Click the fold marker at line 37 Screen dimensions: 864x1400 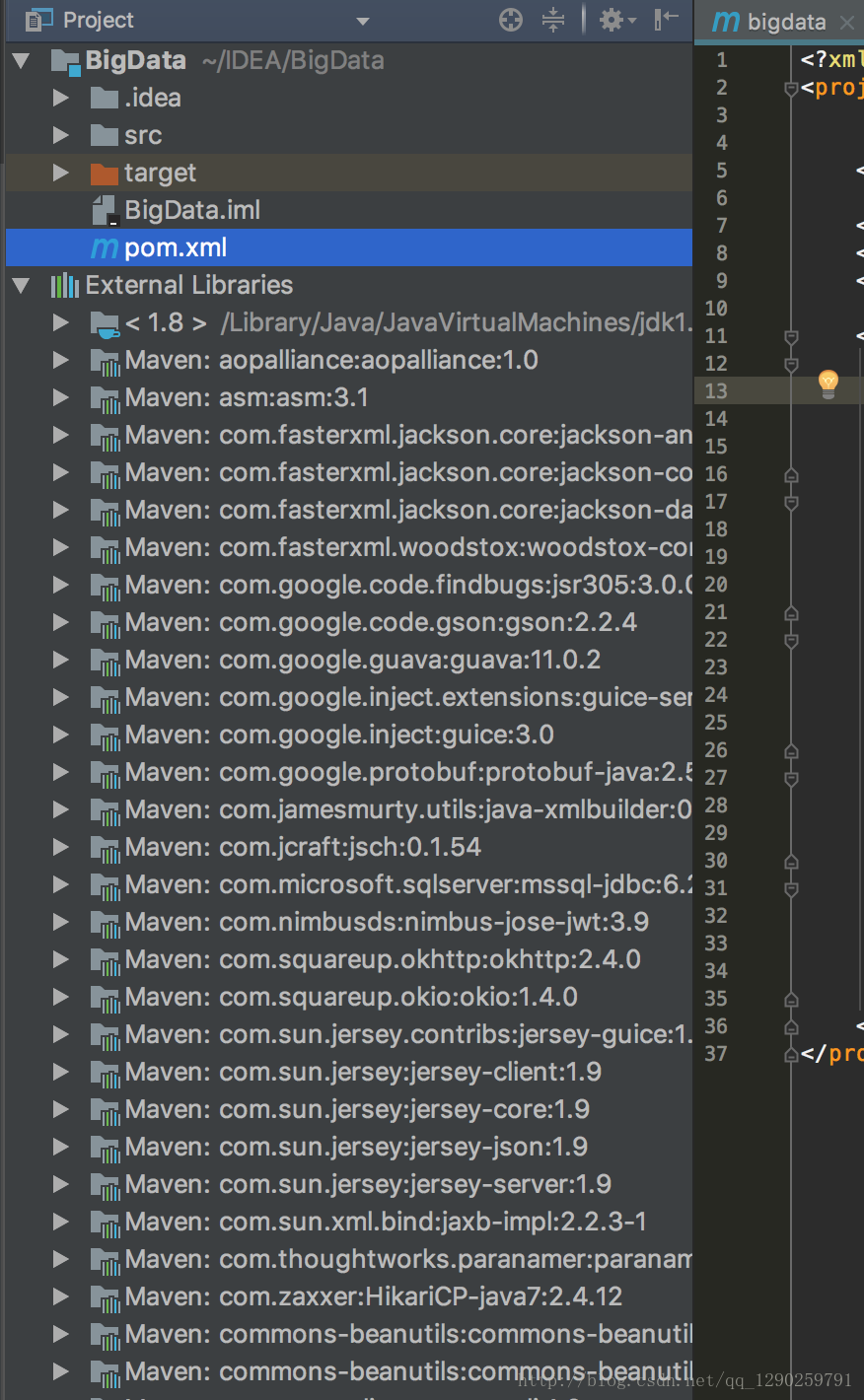coord(791,1055)
